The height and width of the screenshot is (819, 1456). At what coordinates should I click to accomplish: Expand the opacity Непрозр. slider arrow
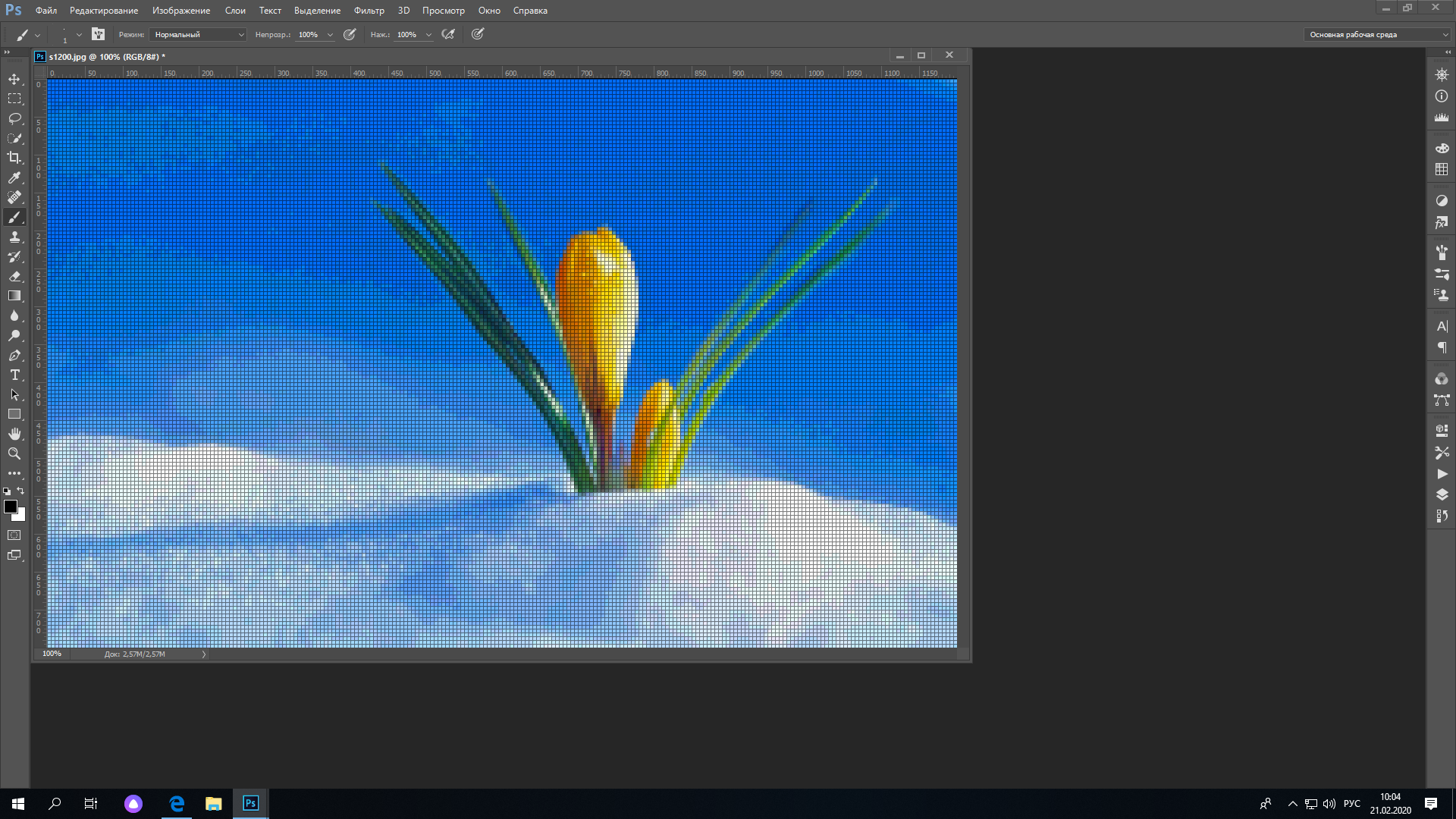[330, 35]
